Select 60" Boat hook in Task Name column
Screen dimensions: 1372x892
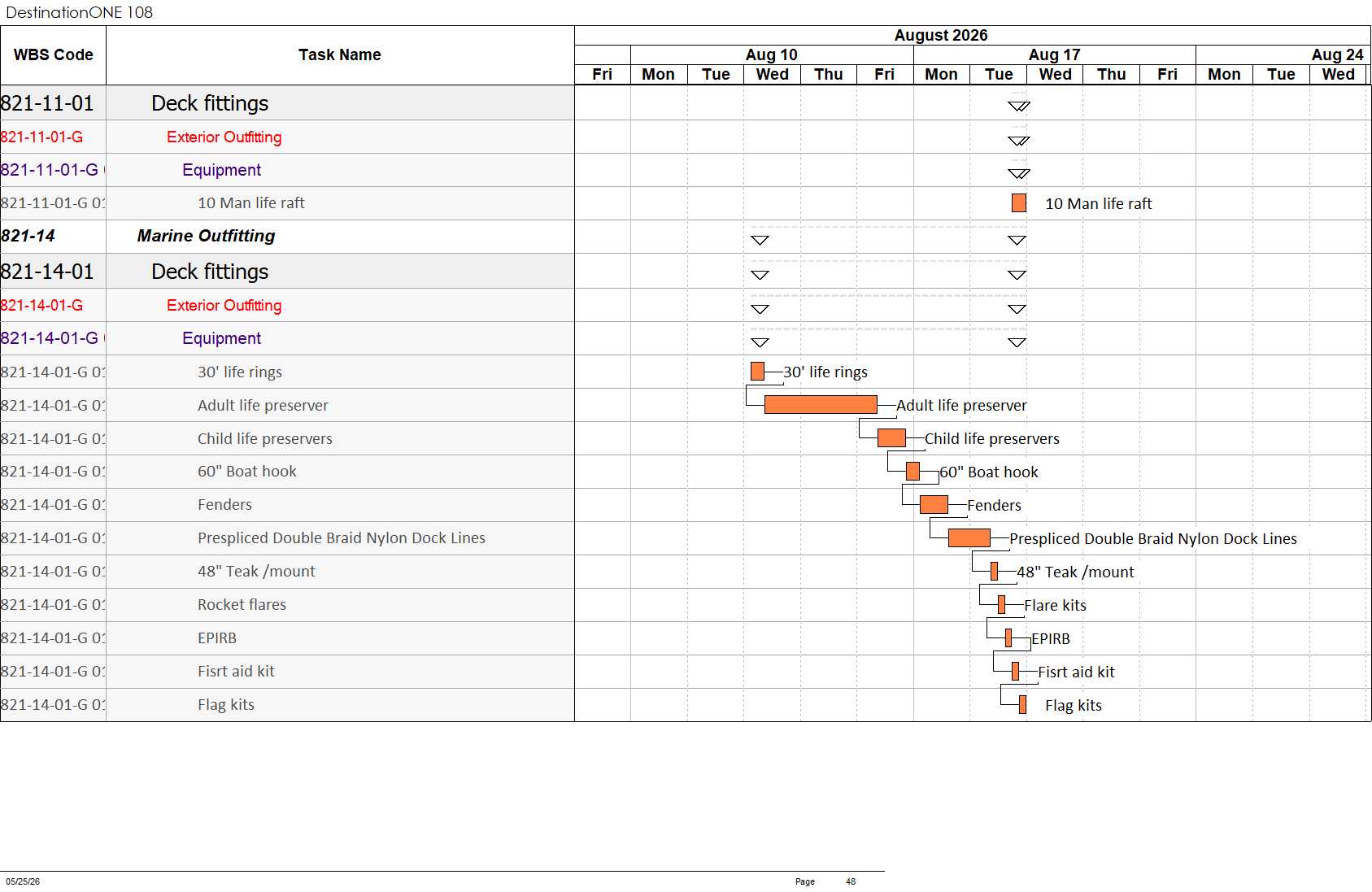(247, 472)
